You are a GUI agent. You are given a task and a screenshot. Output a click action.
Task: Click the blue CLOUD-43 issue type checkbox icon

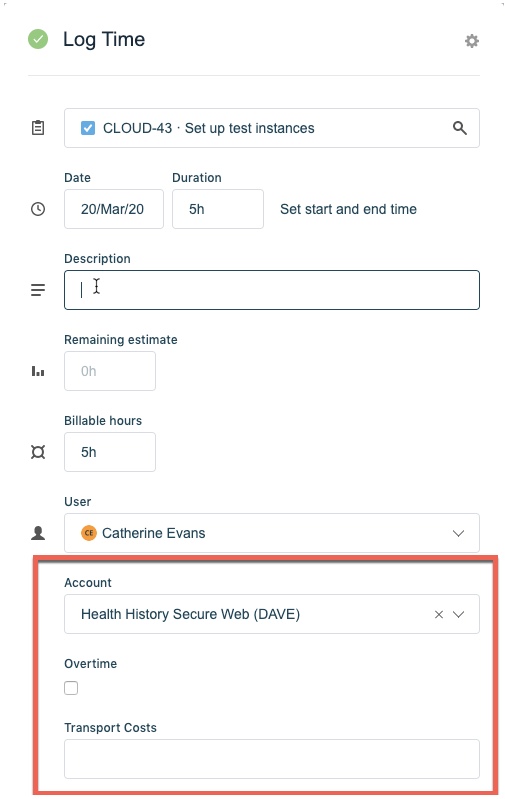(88, 128)
